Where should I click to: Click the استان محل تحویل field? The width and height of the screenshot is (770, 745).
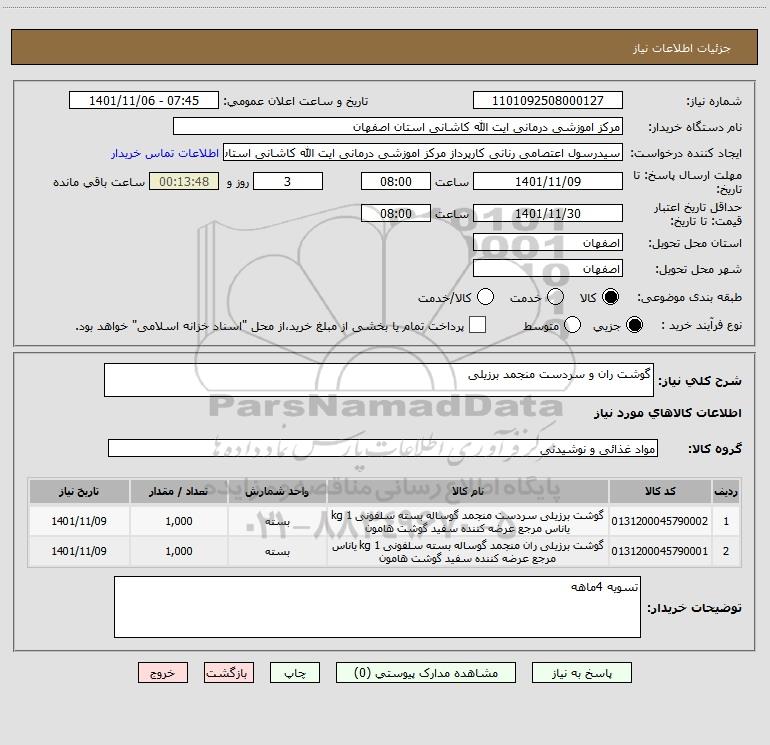click(x=548, y=243)
